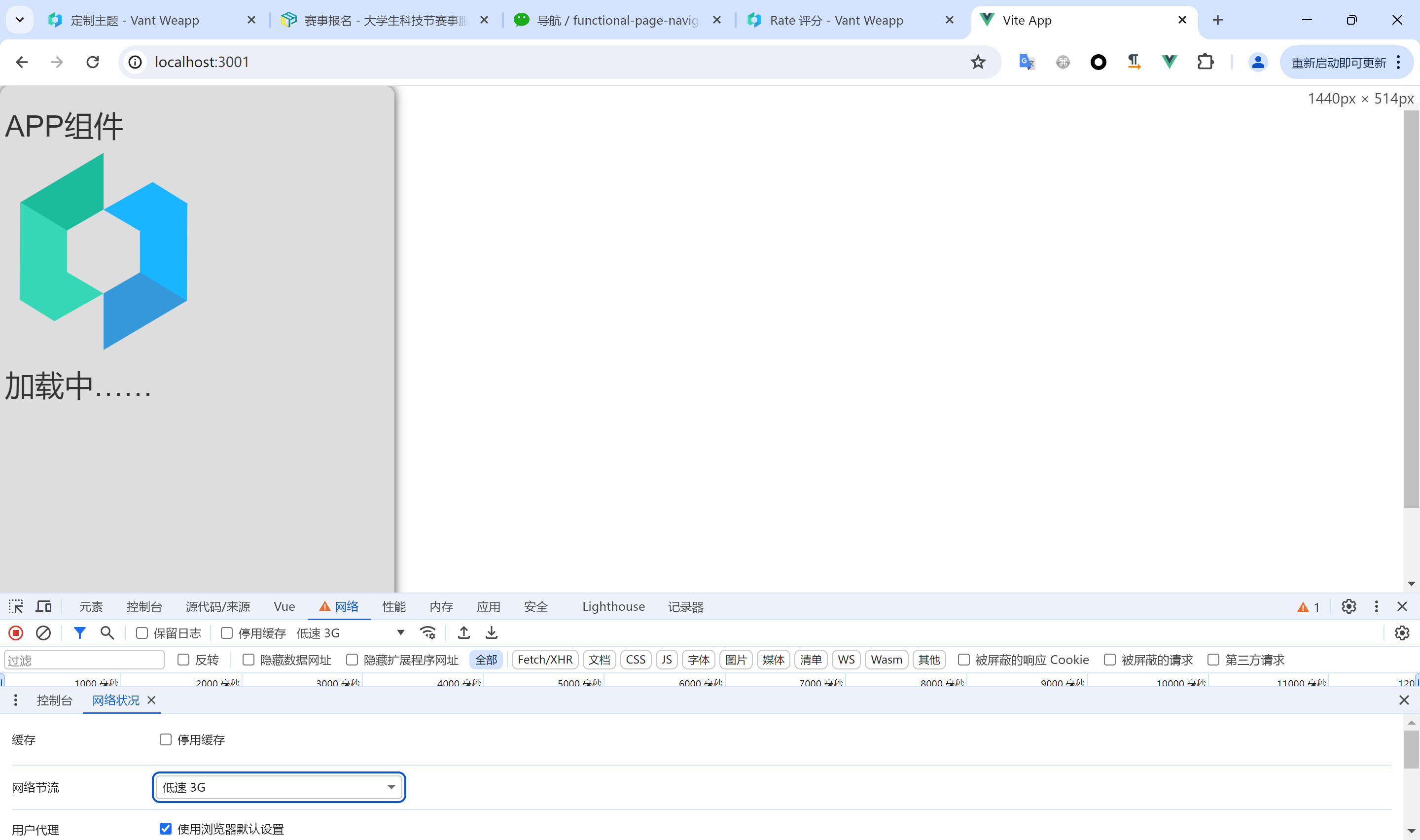The width and height of the screenshot is (1420, 840).
Task: Enable the 保留日志 checkbox
Action: [x=142, y=633]
